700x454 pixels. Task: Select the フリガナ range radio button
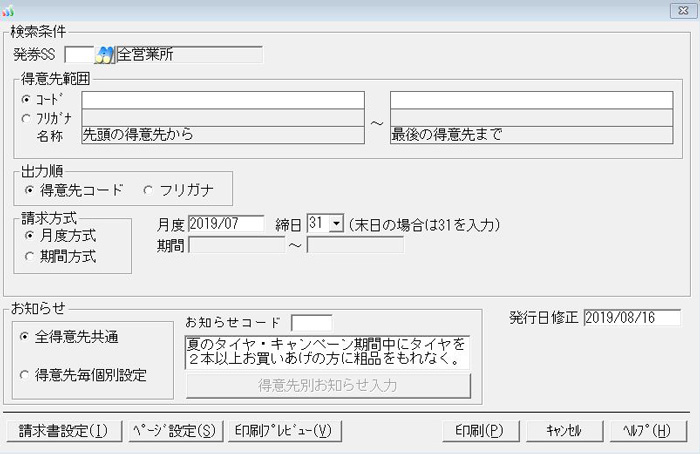[x=27, y=118]
